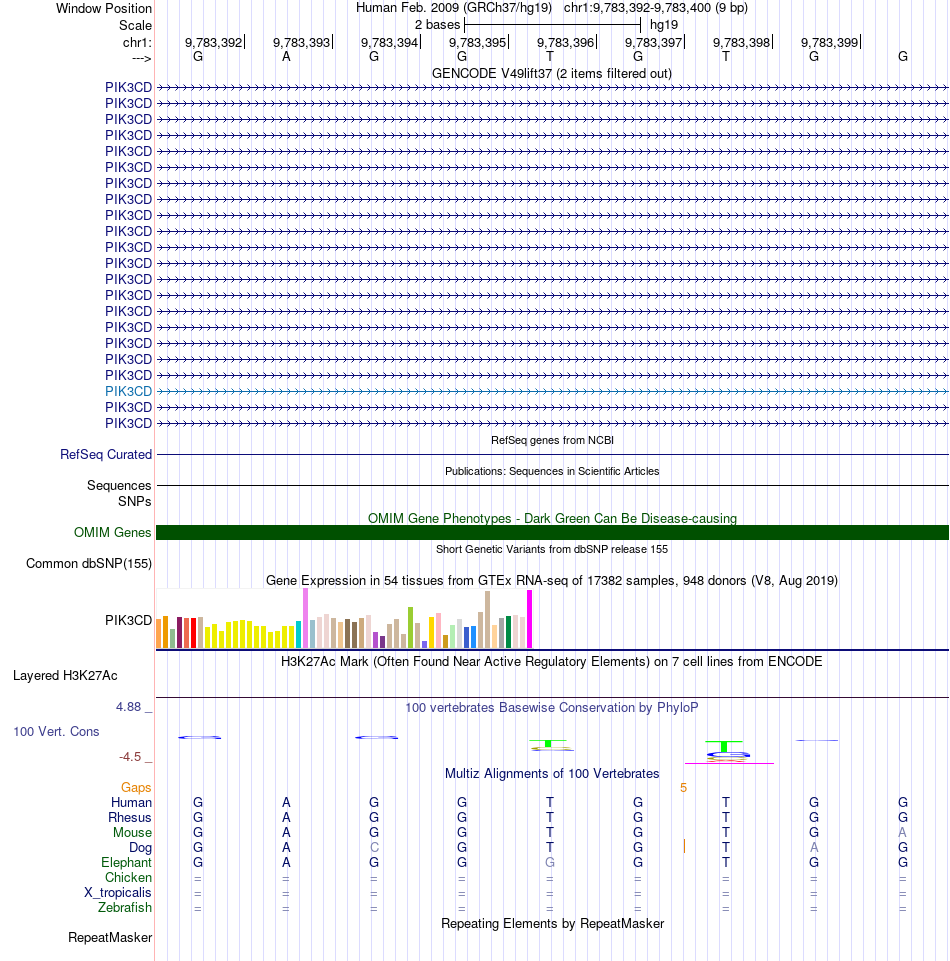The image size is (950, 961).
Task: Click the Scale track label
Action: (x=135, y=25)
